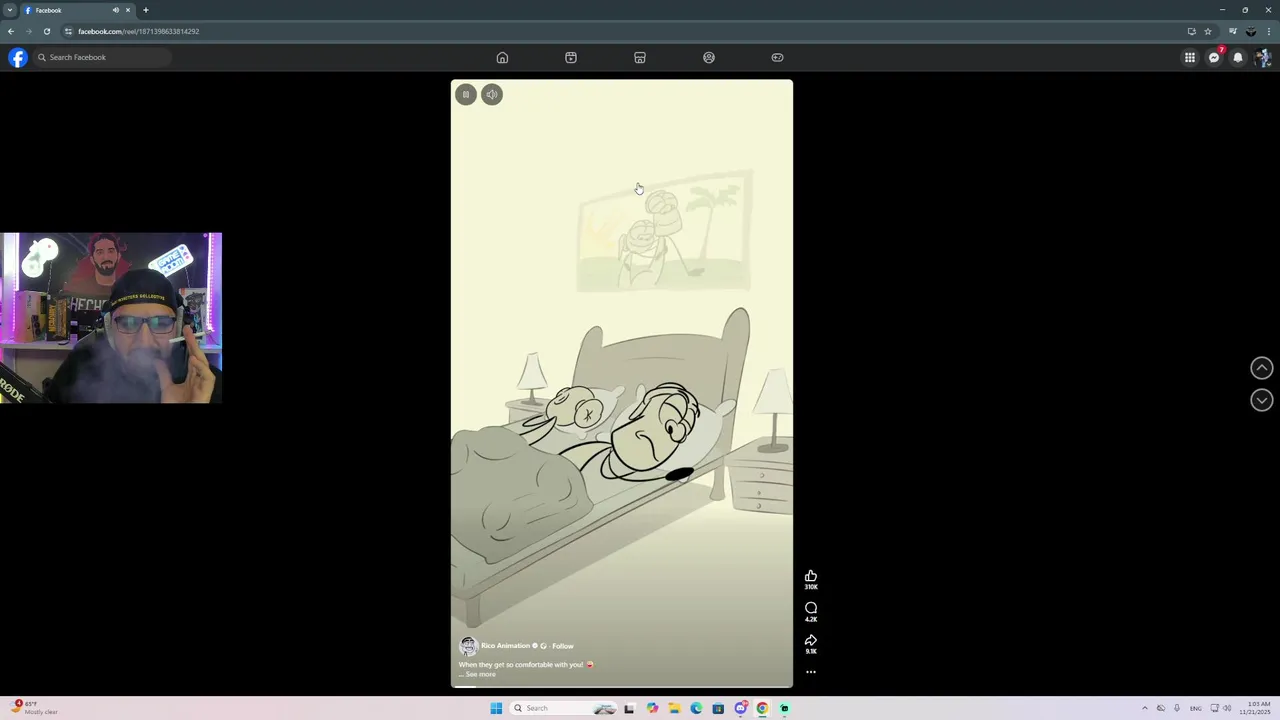Like the reel with thumbs-up icon
The image size is (1280, 720).
(x=811, y=576)
